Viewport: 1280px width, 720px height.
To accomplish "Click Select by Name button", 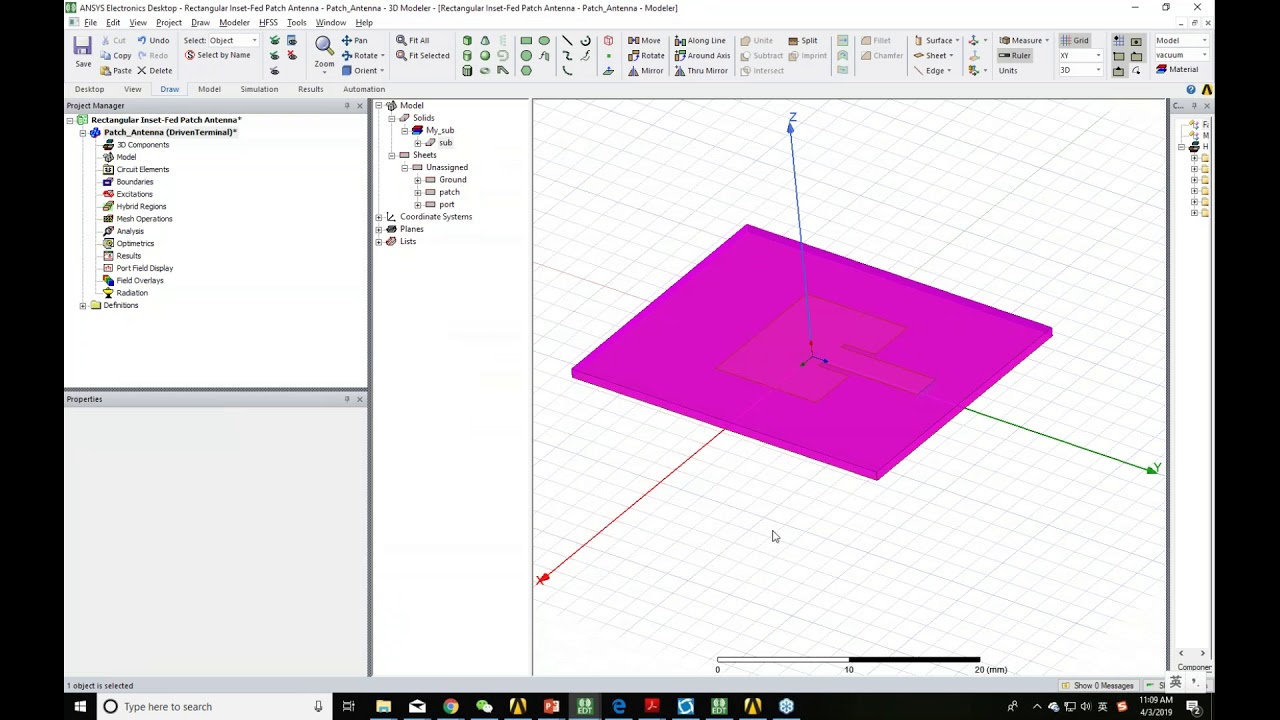I will (x=217, y=56).
